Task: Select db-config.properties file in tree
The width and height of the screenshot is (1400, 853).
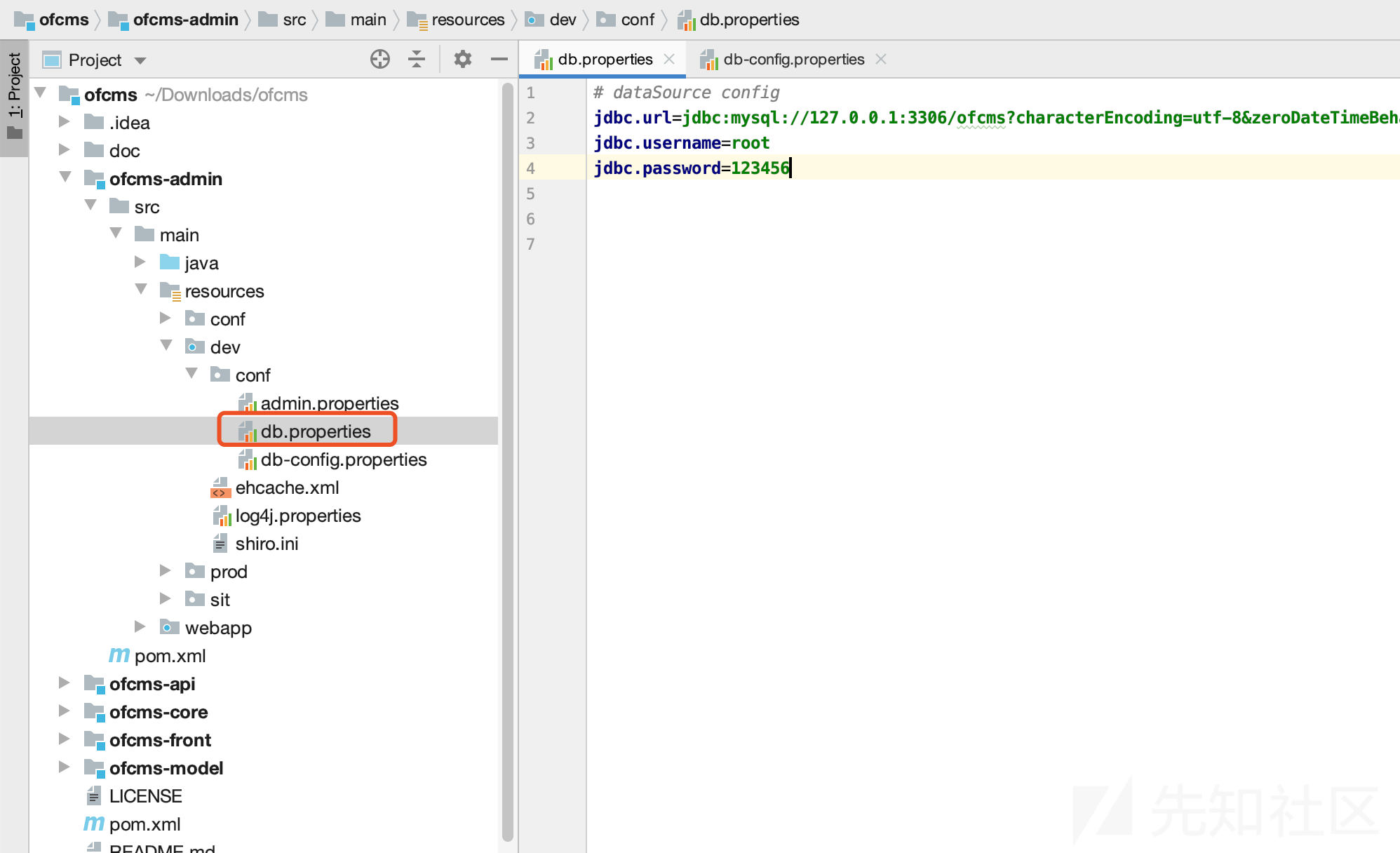Action: (344, 459)
